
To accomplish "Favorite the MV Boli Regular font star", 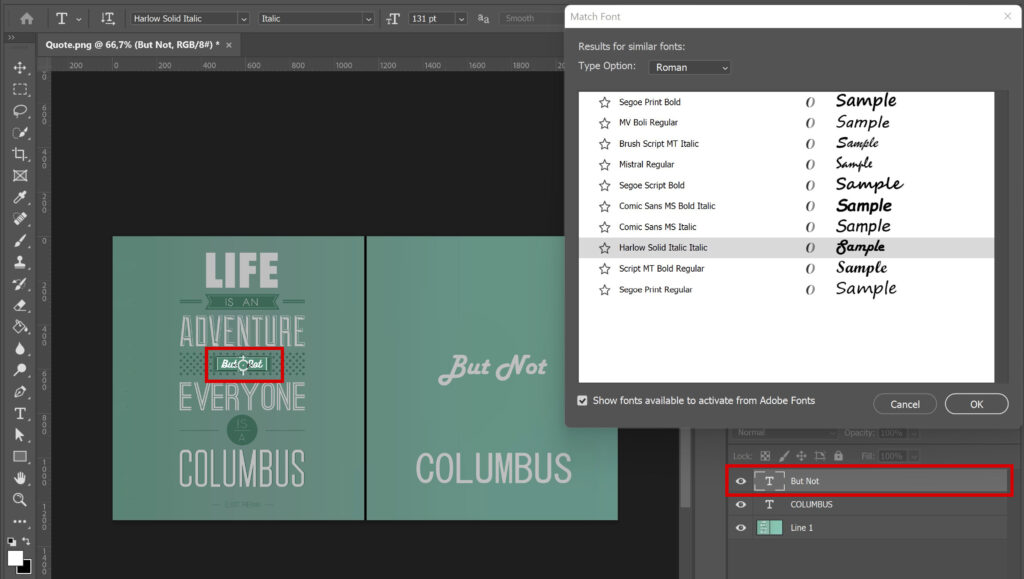I will pos(604,123).
